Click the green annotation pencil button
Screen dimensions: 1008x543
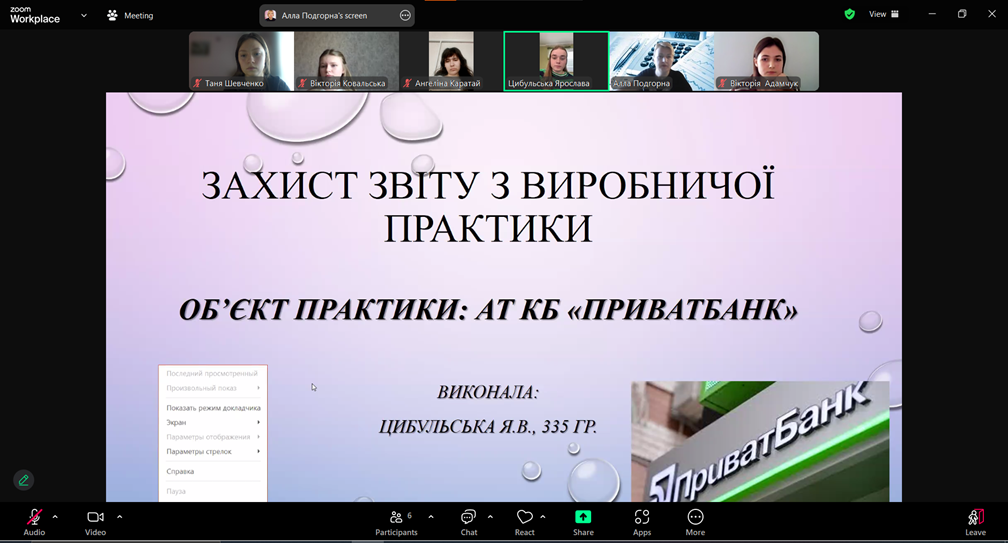click(x=24, y=480)
